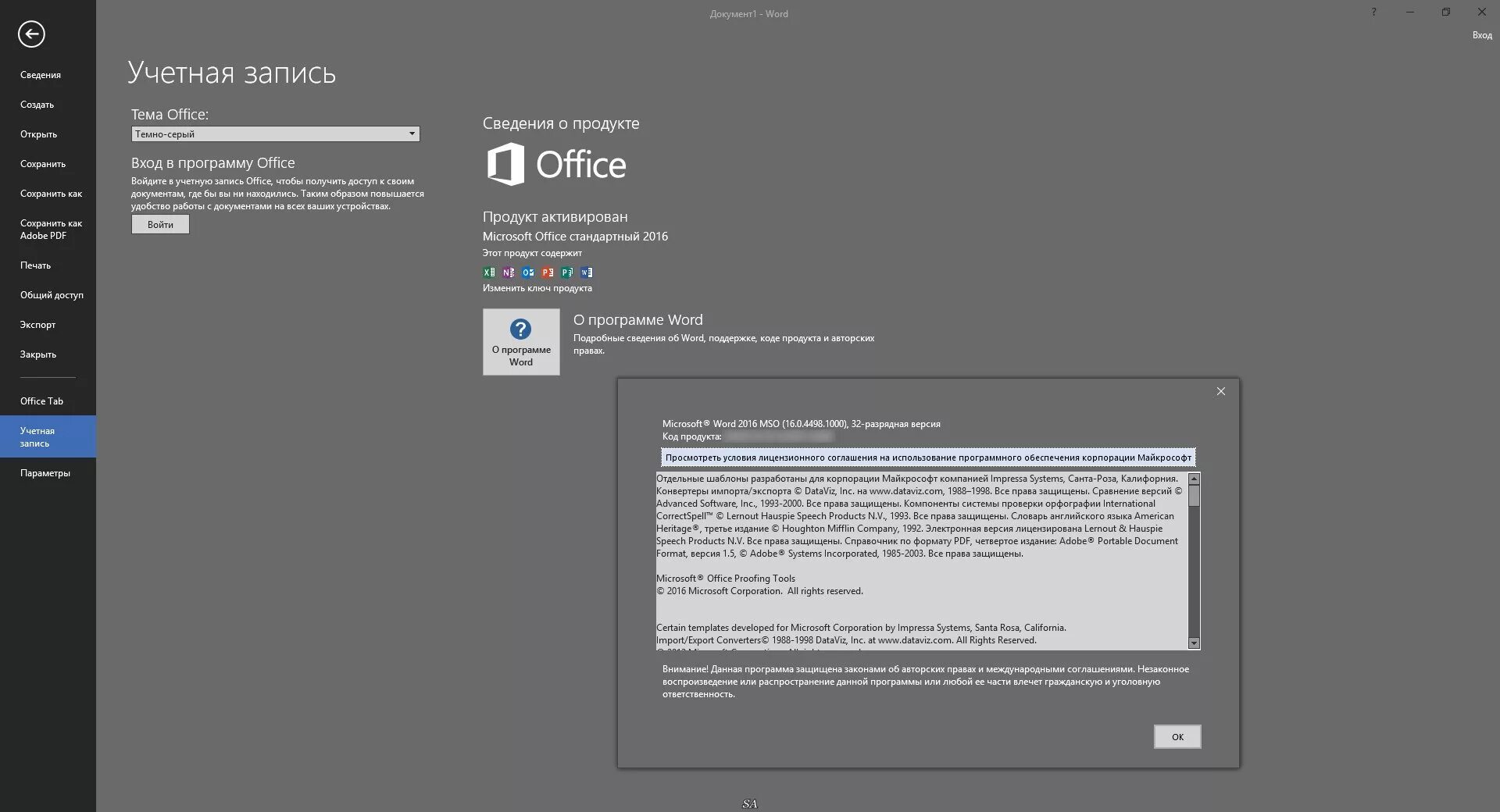Open the help question mark in title bar

point(1373,12)
